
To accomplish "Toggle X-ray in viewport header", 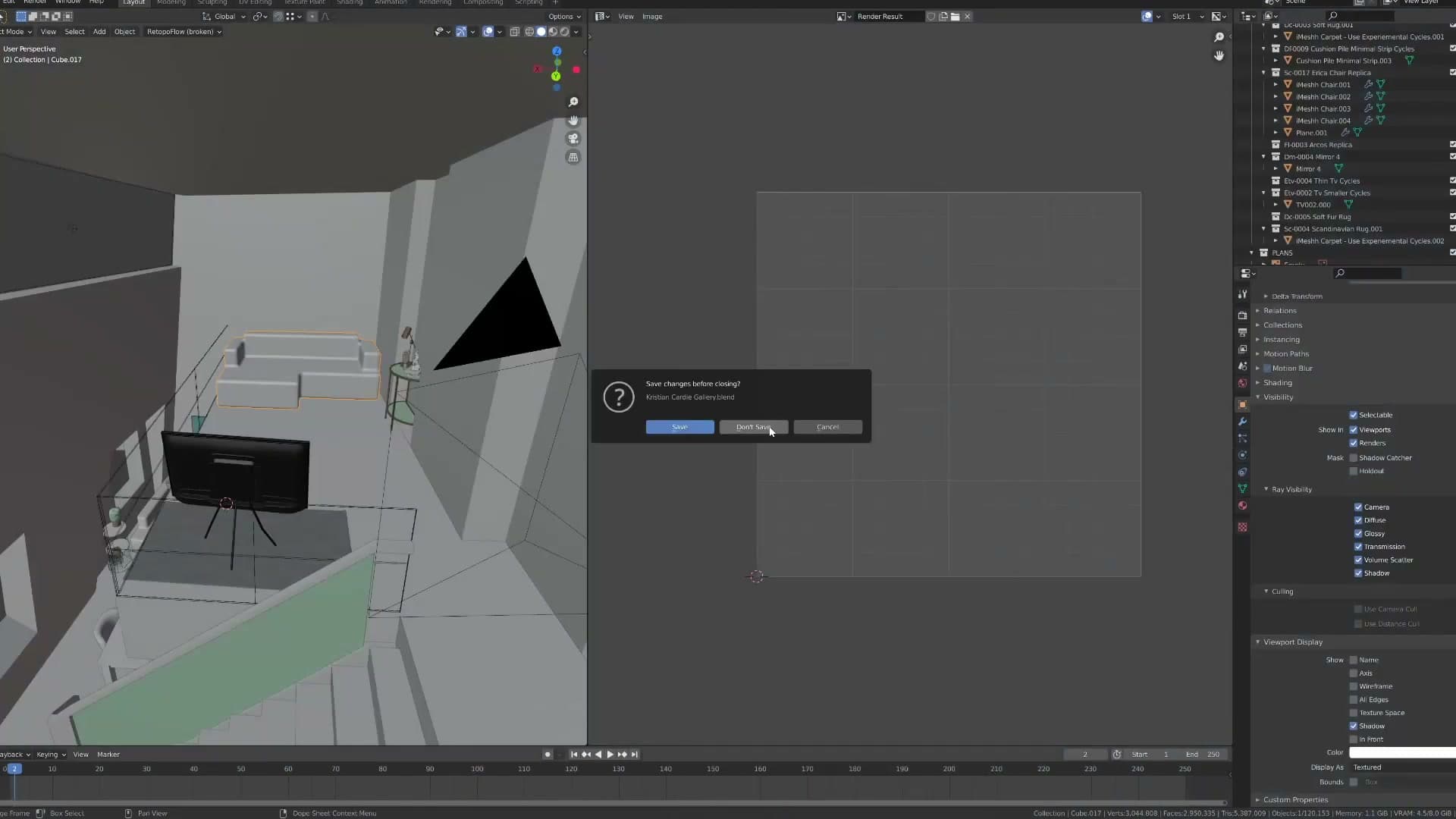I will (515, 32).
